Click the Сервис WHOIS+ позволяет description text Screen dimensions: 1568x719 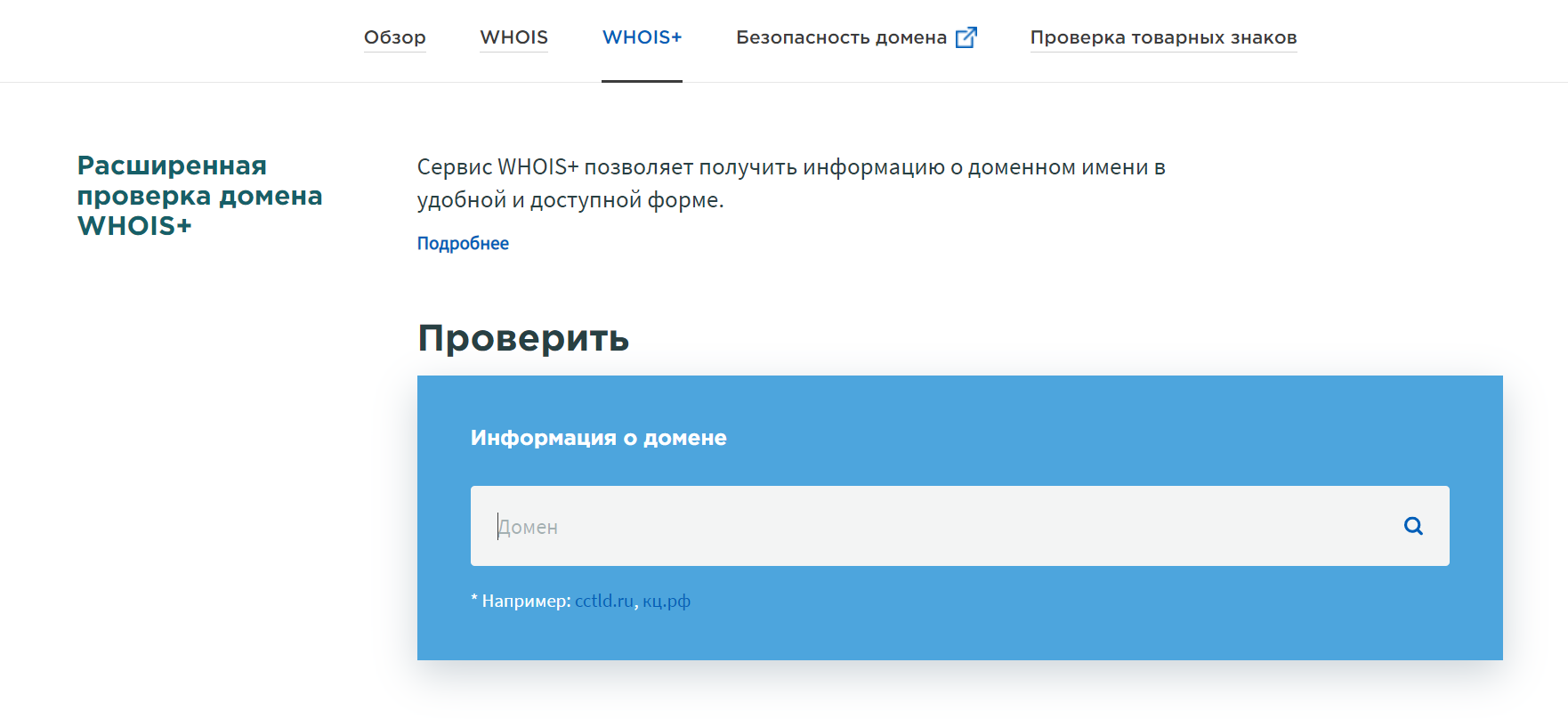point(791,183)
